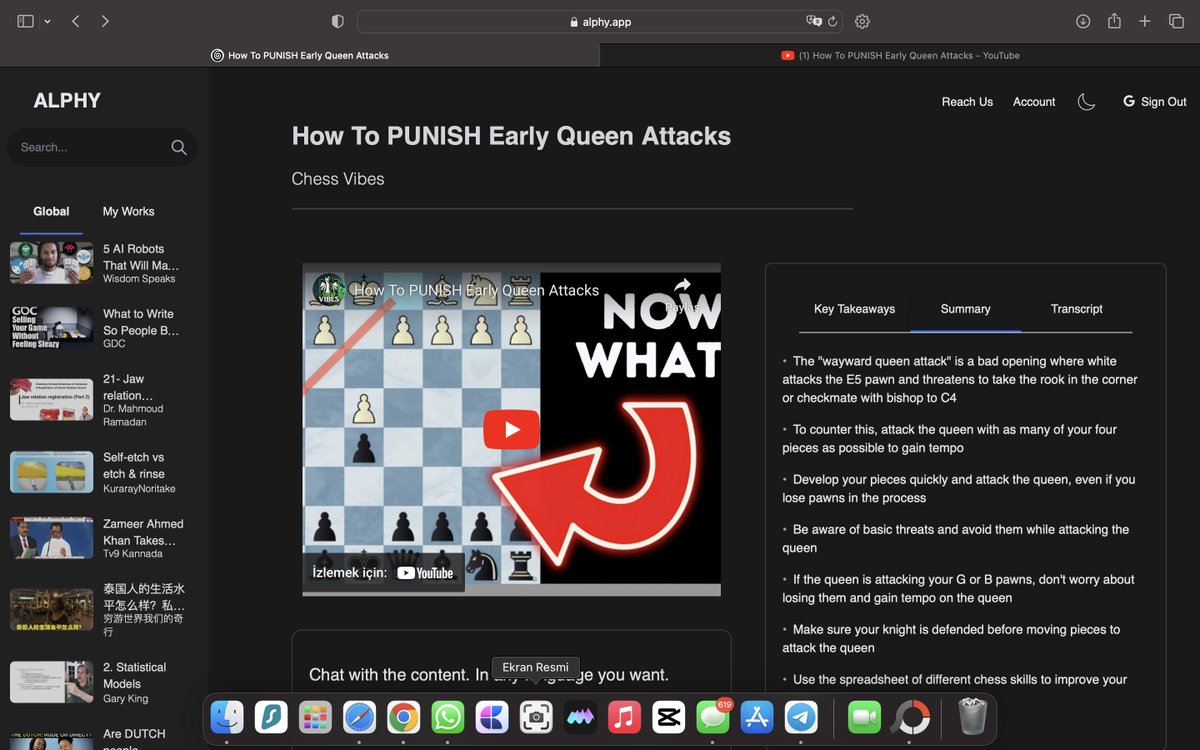Open the Safari extension gear icon
The height and width of the screenshot is (750, 1200).
[862, 21]
